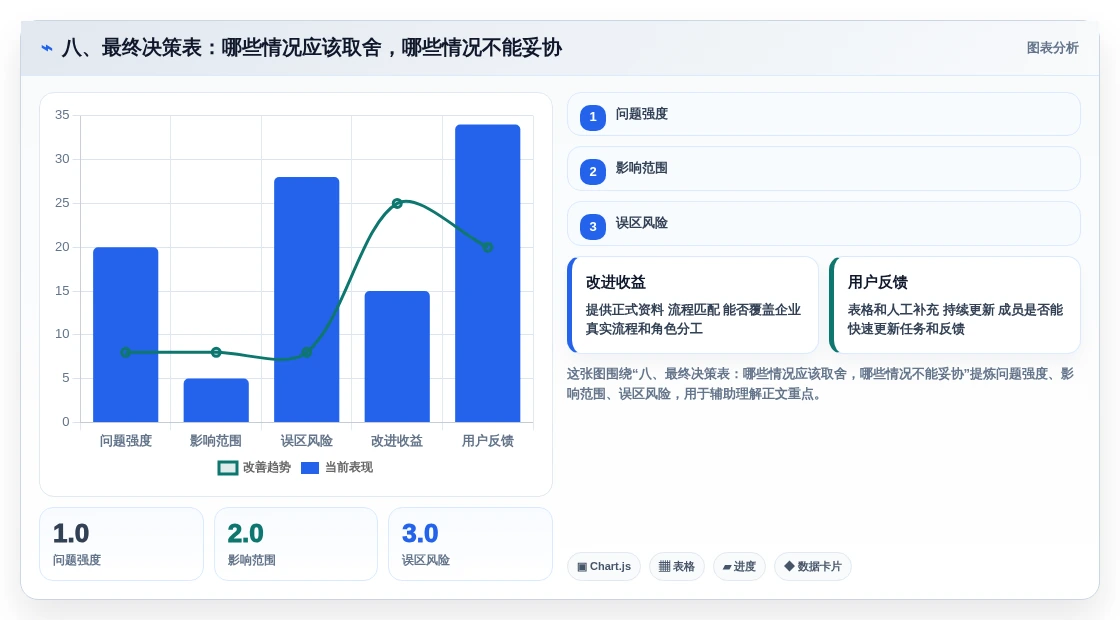Click the 1.0 问题强度 data card
Image resolution: width=1120 pixels, height=620 pixels.
(x=121, y=544)
